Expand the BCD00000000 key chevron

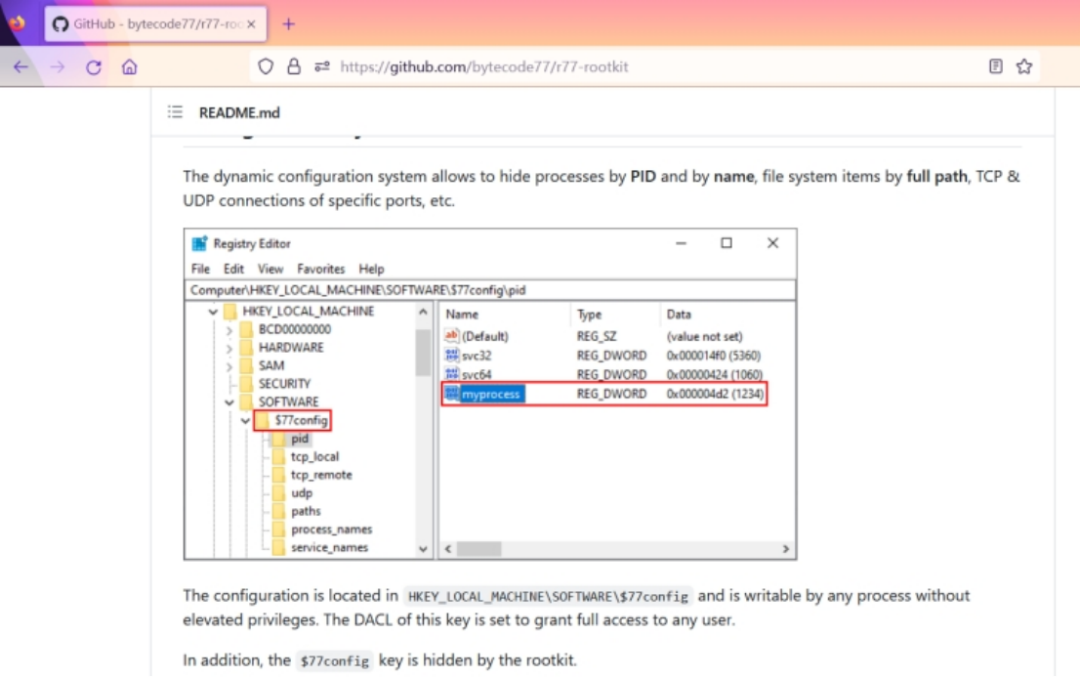(229, 330)
